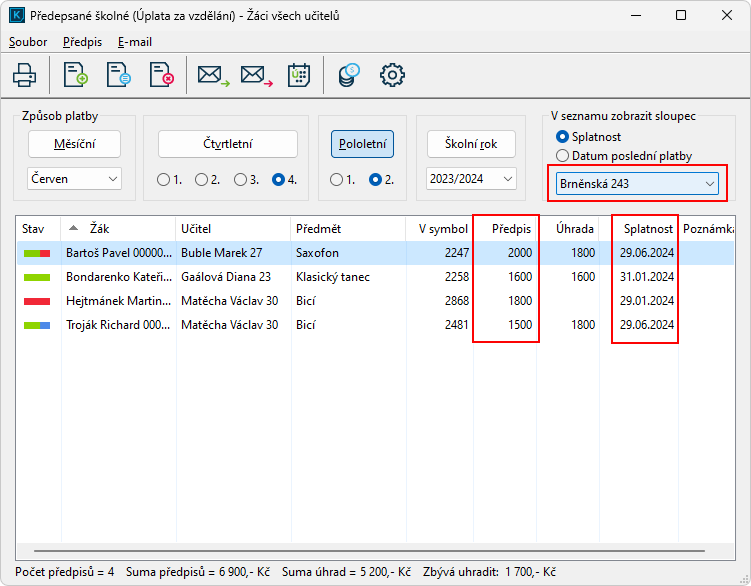Click the delete document icon with red X
This screenshot has height=586, width=751.
click(x=161, y=75)
